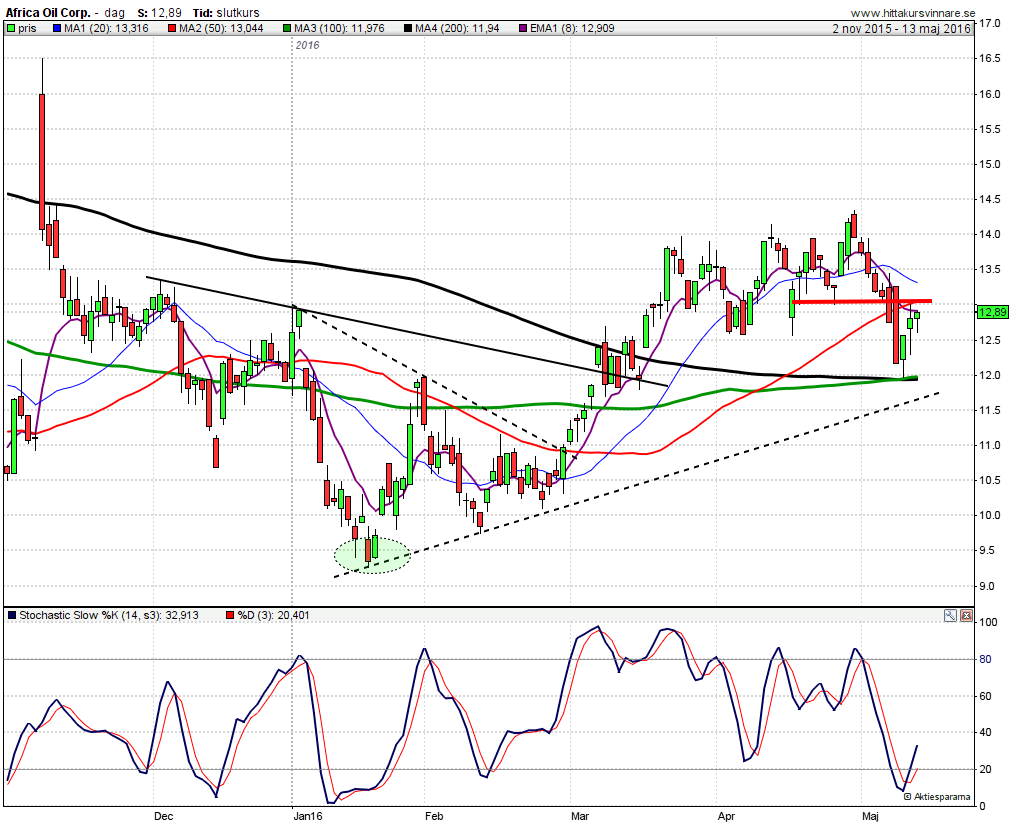Click the 17.0 price axis label

(x=990, y=23)
